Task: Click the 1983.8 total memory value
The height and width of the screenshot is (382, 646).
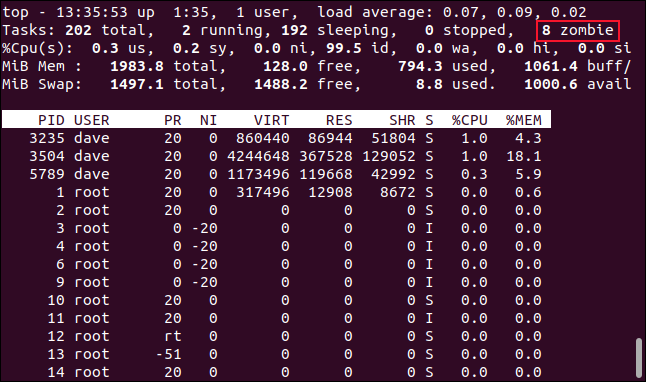Action: 137,66
